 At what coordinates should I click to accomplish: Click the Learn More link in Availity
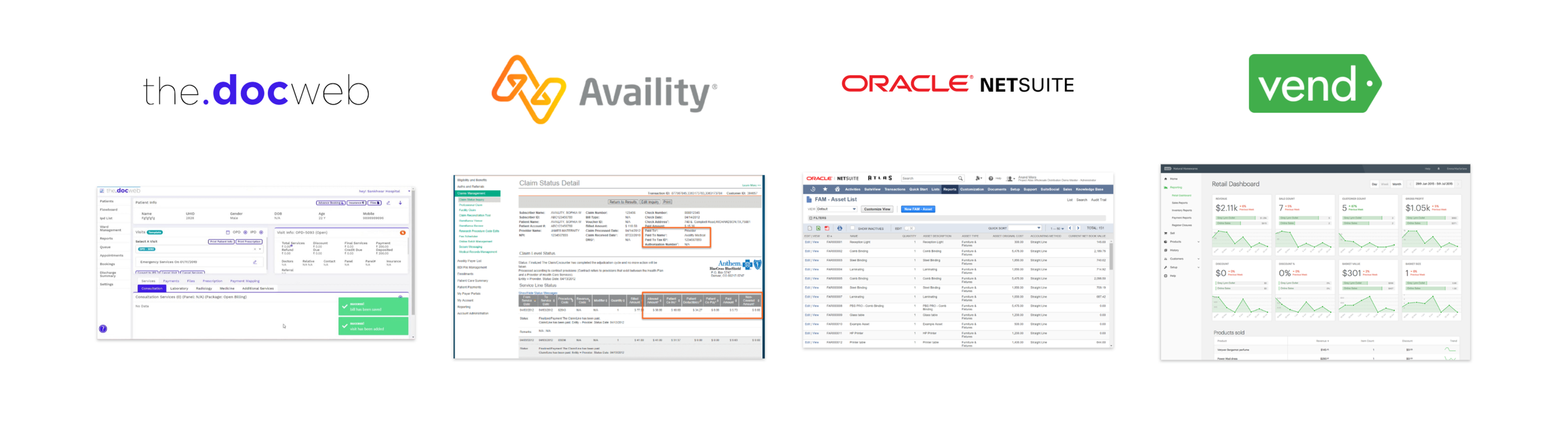tap(751, 185)
